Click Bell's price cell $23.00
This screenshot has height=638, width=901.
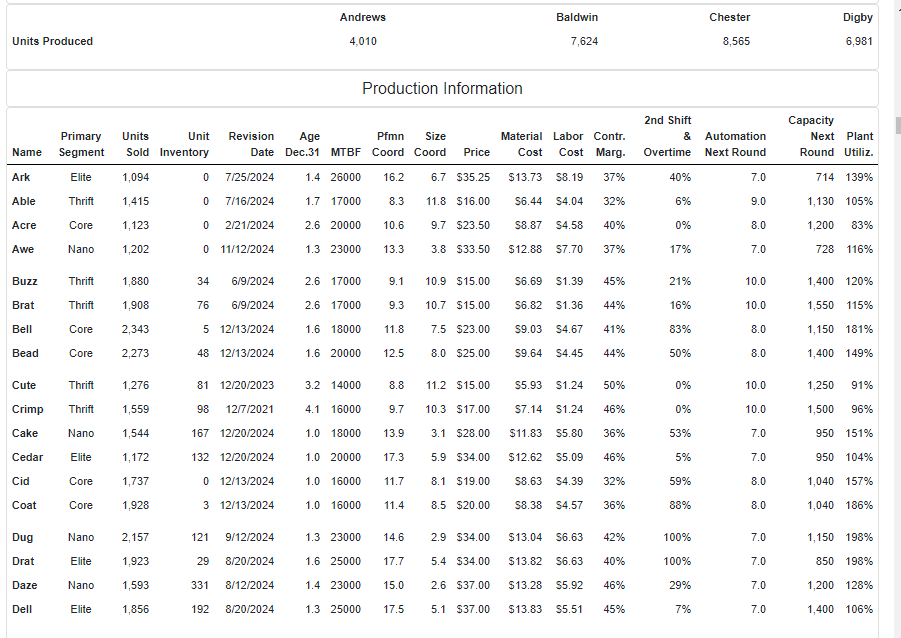[473, 329]
